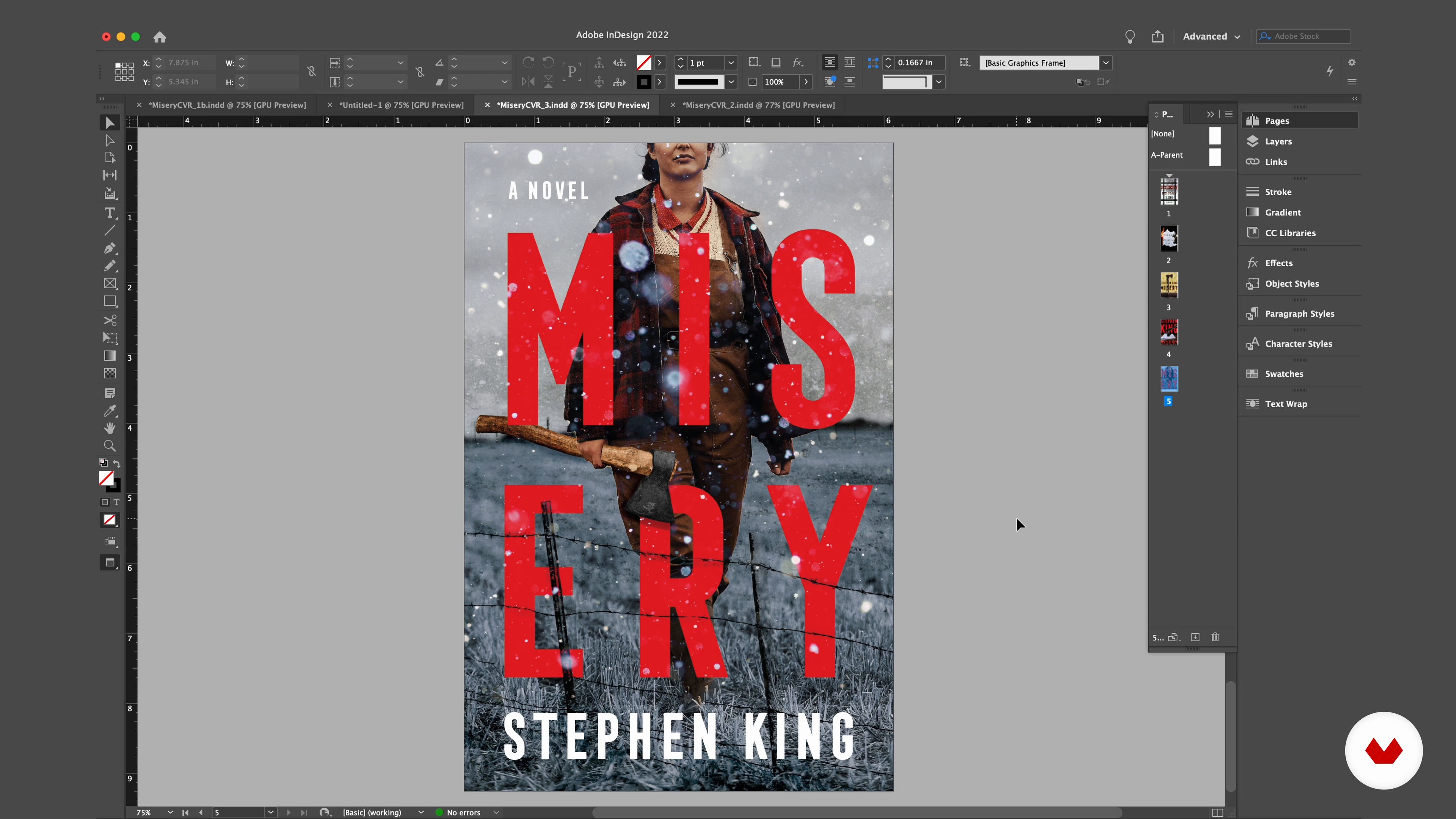The image size is (1456, 819).
Task: Select the Rectangle Frame tool
Action: click(x=110, y=283)
